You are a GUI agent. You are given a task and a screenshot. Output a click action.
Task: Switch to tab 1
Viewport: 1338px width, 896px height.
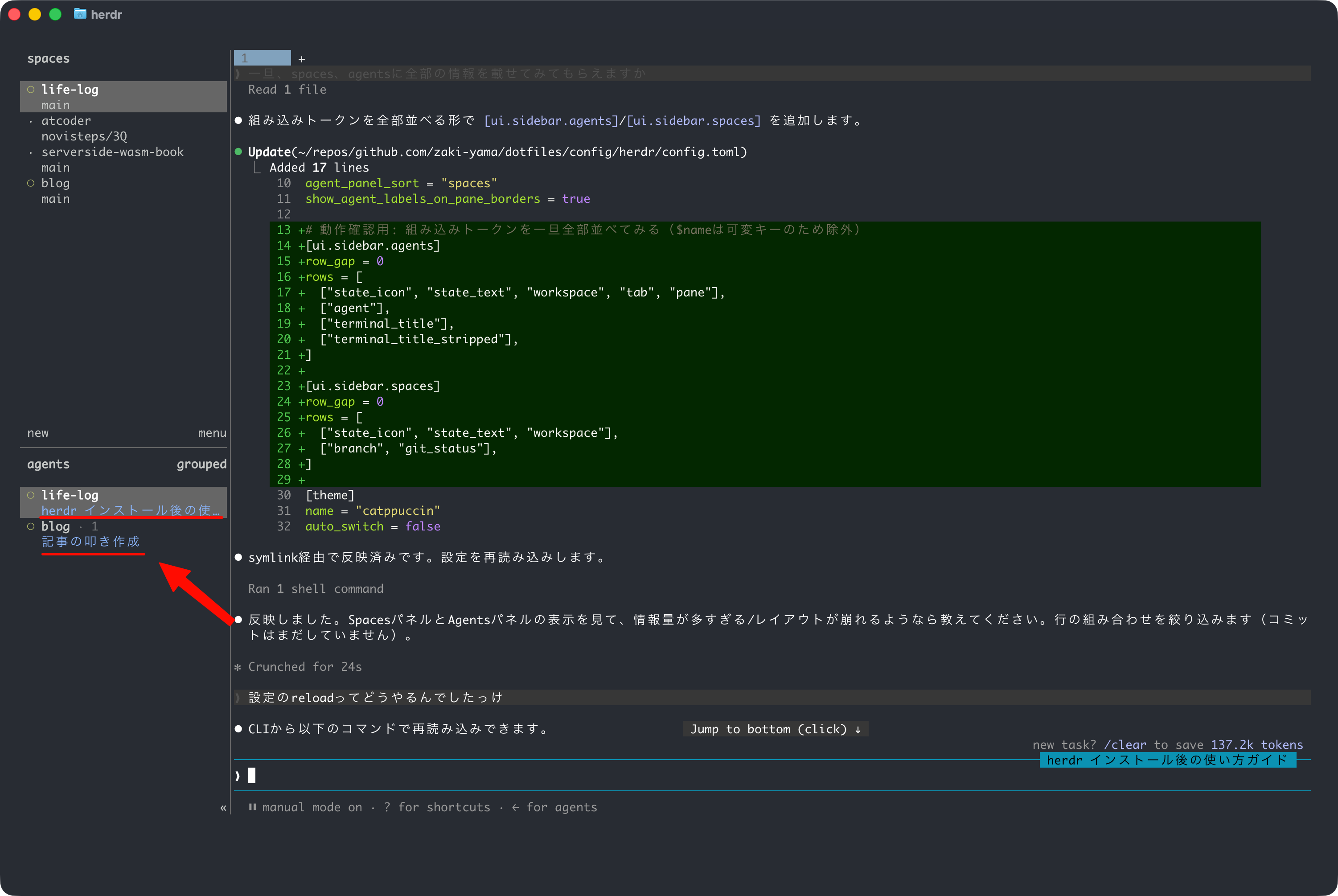[262, 58]
